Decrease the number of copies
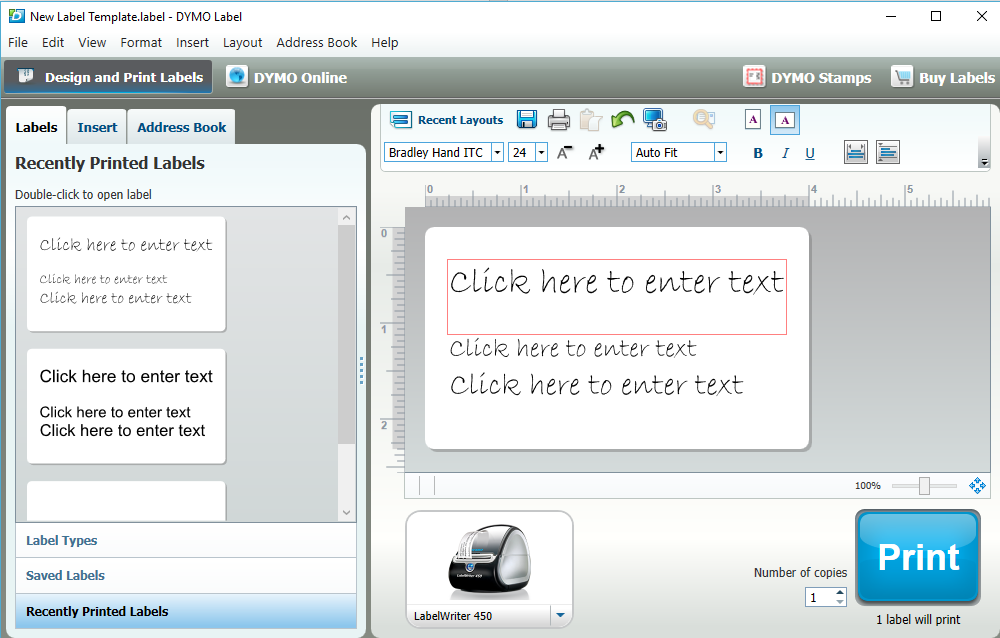This screenshot has height=638, width=1000. (x=840, y=602)
